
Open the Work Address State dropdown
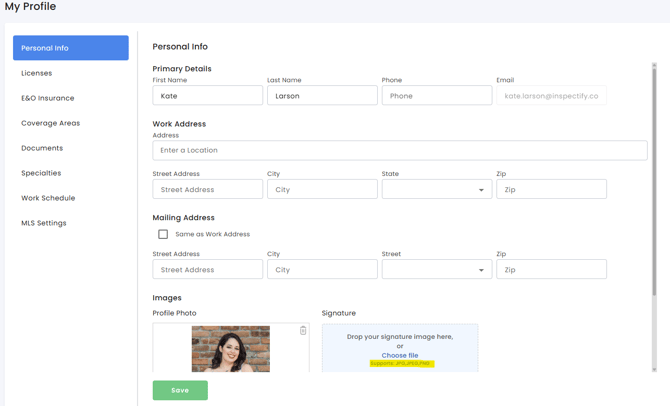coord(437,189)
